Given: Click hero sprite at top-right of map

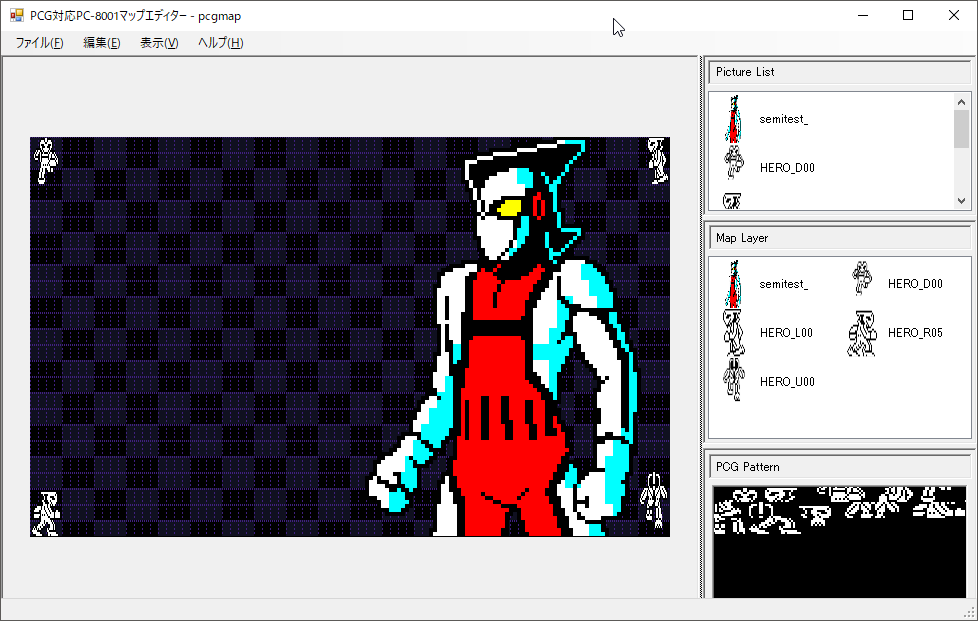Looking at the screenshot, I should coord(657,161).
